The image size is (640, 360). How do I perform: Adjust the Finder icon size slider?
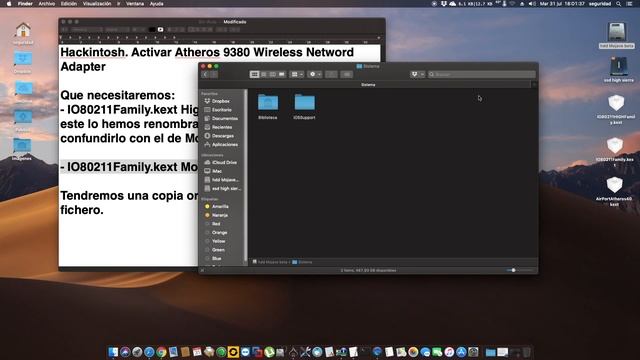point(513,270)
